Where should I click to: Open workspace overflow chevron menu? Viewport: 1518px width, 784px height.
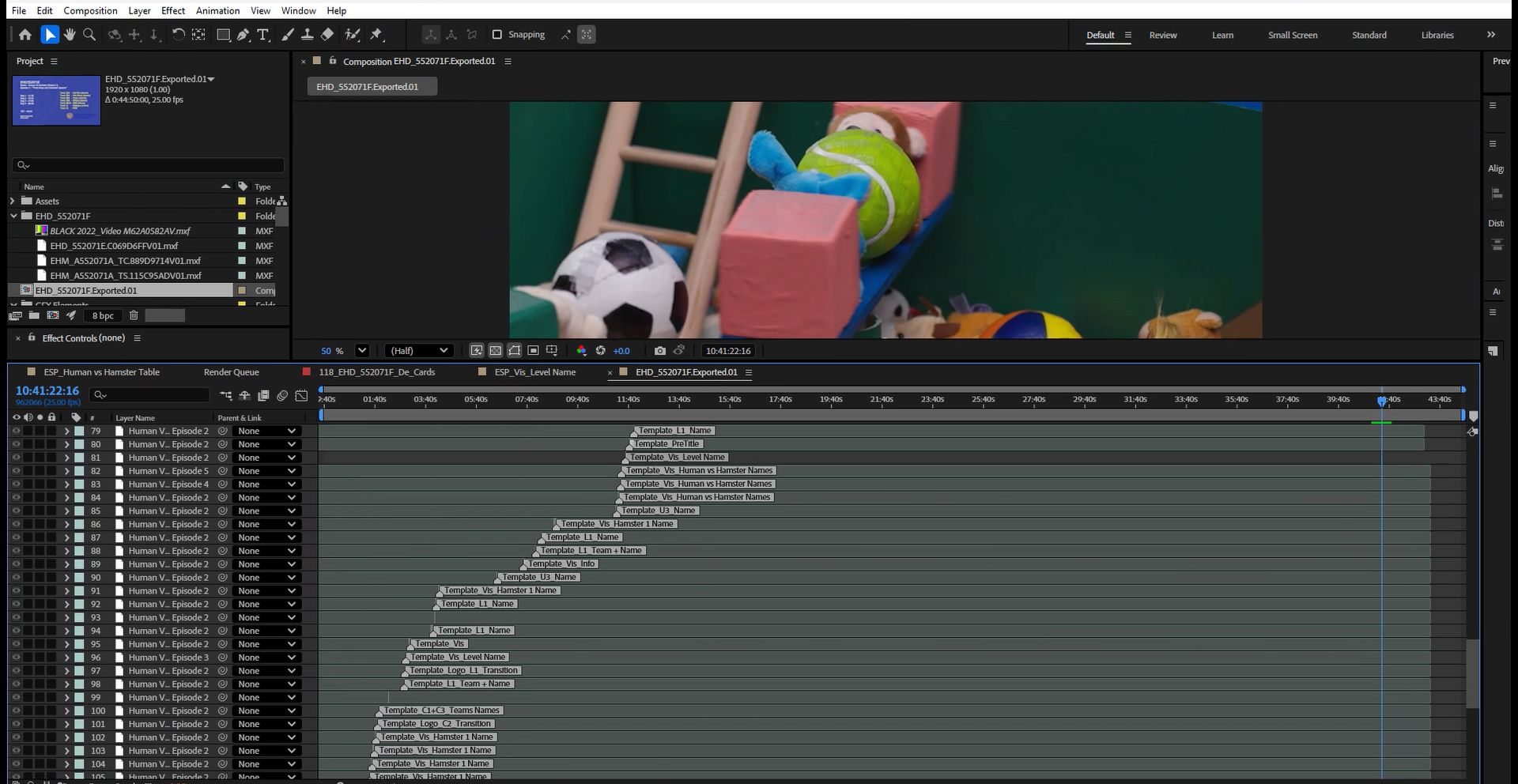1491,35
